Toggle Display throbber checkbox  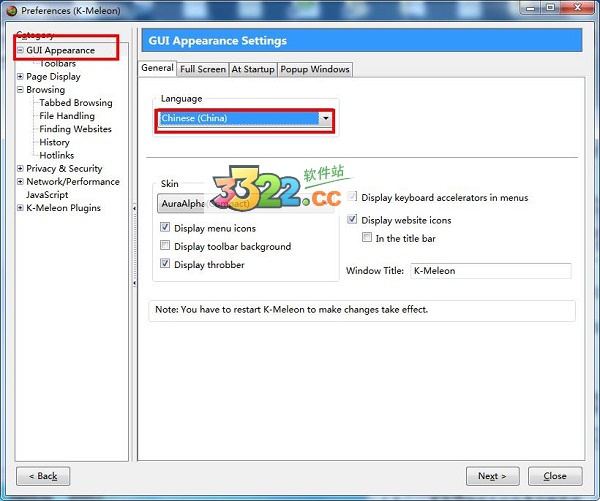(x=165, y=264)
